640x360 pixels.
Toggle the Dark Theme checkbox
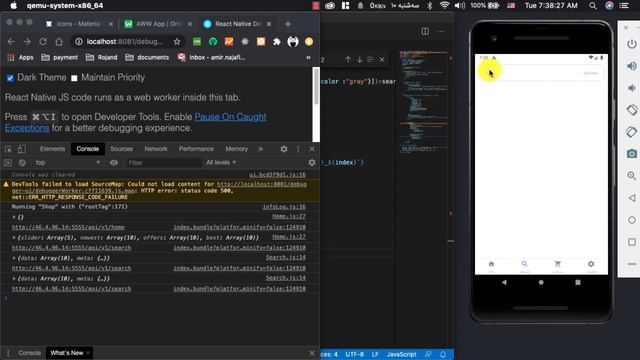pos(10,78)
